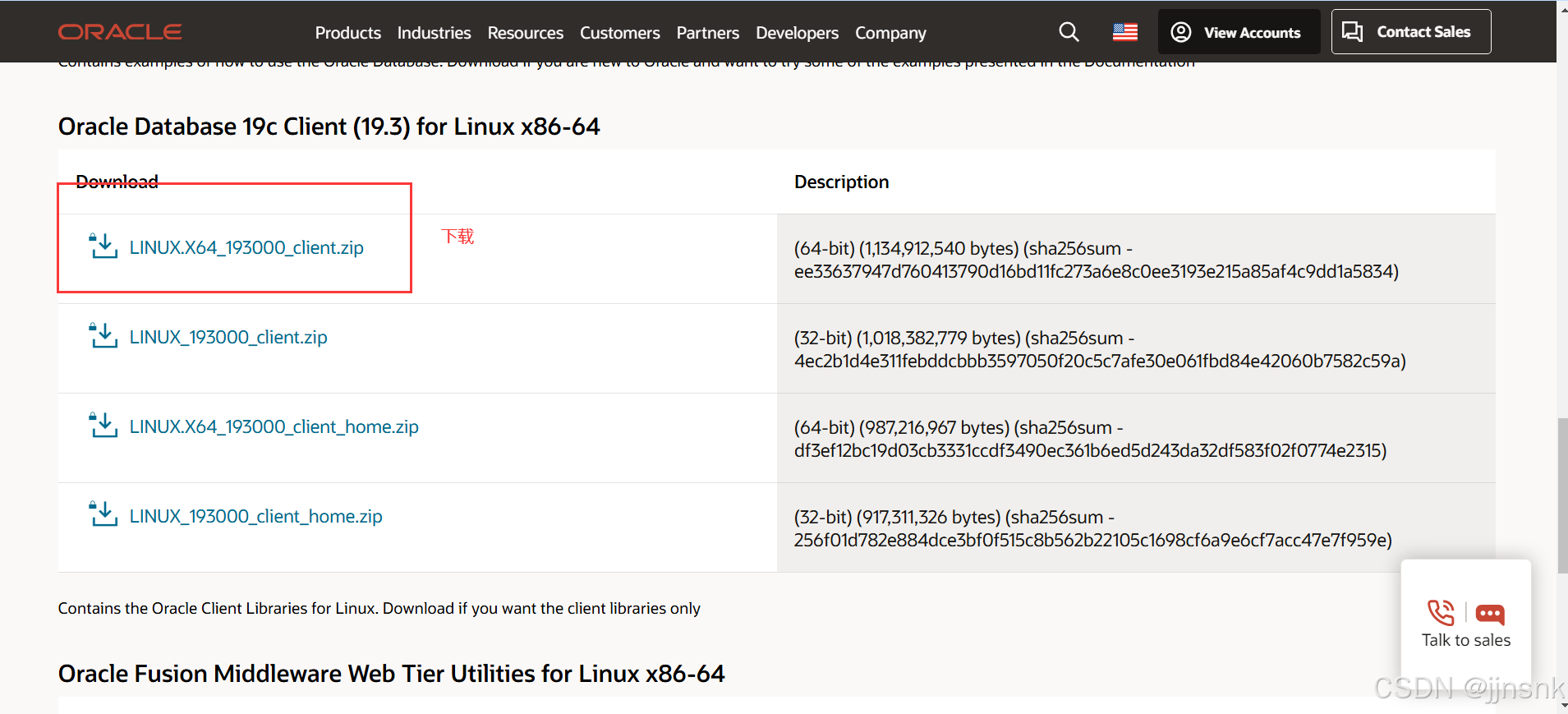Screen dimensions: 1568x714
Task: Click the View Accounts button
Action: tap(1239, 32)
